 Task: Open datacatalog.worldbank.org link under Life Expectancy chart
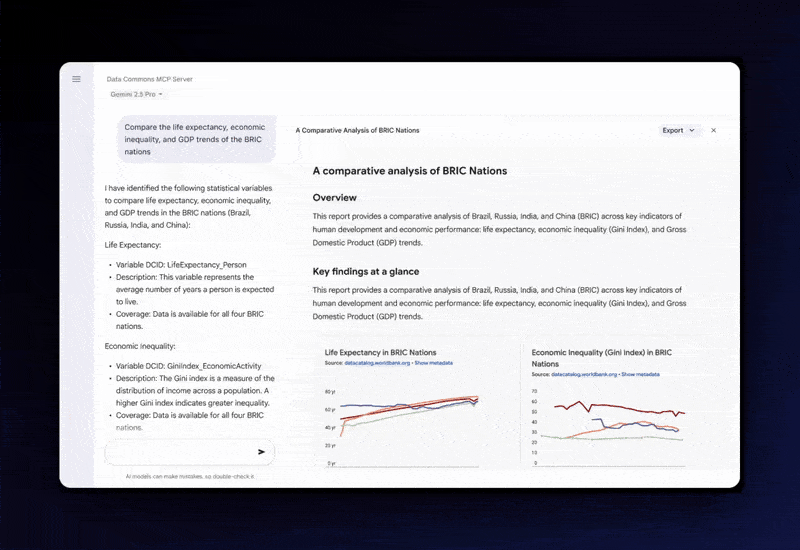(x=376, y=364)
